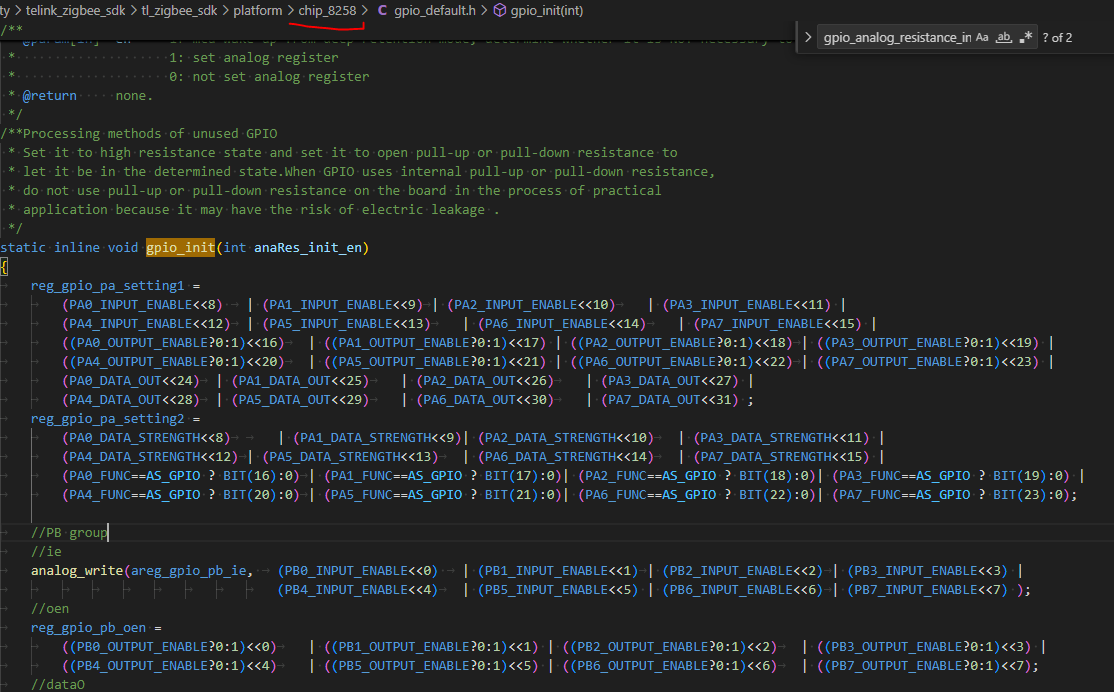This screenshot has width=1114, height=692.
Task: Click reg_gpio_pb_oen assignment
Action: click(88, 628)
